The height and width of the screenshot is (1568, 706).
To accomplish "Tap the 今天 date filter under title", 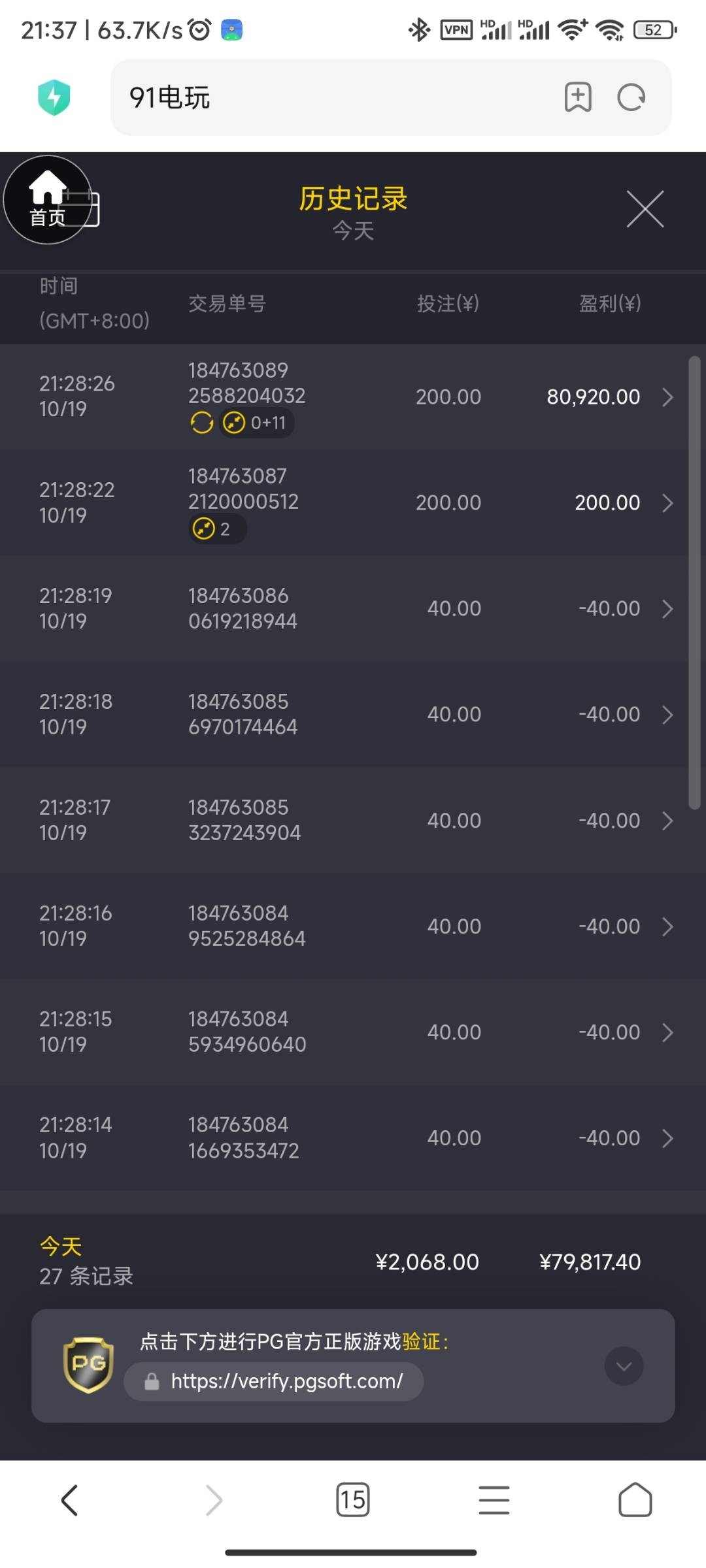I will [353, 231].
